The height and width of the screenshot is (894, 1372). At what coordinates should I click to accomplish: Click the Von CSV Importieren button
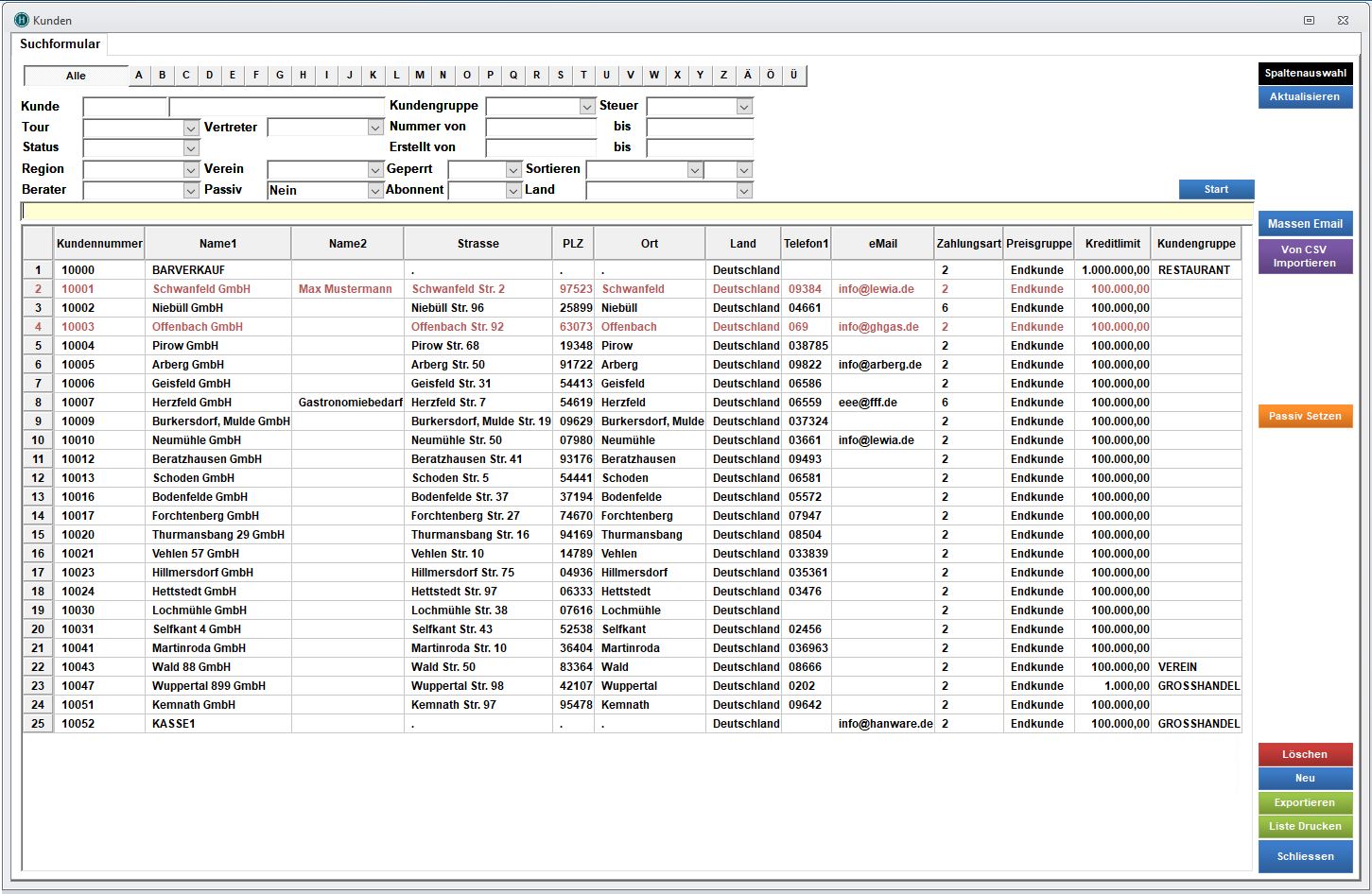pyautogui.click(x=1305, y=257)
